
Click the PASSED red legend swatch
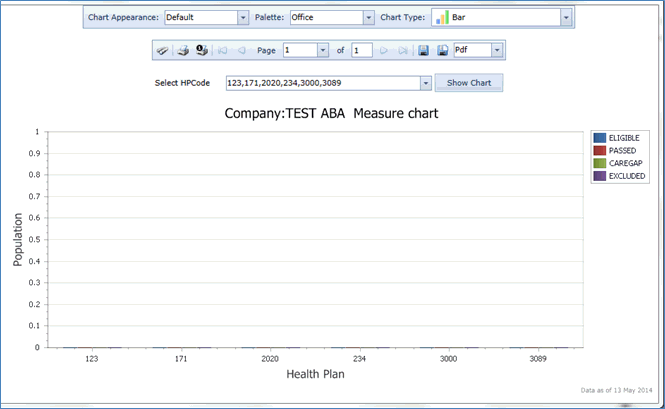pyautogui.click(x=599, y=150)
